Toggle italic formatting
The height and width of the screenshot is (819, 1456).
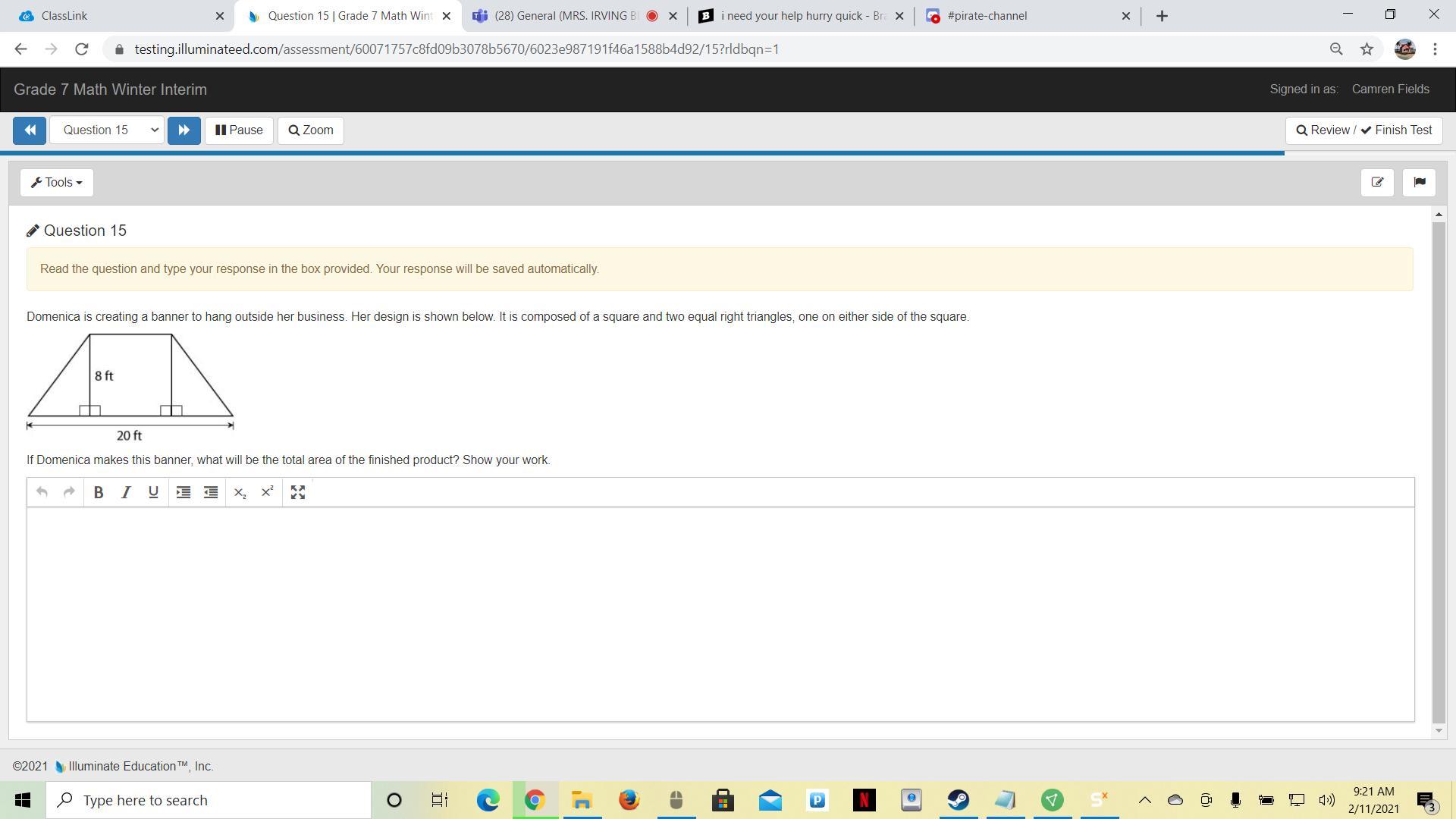[x=126, y=492]
